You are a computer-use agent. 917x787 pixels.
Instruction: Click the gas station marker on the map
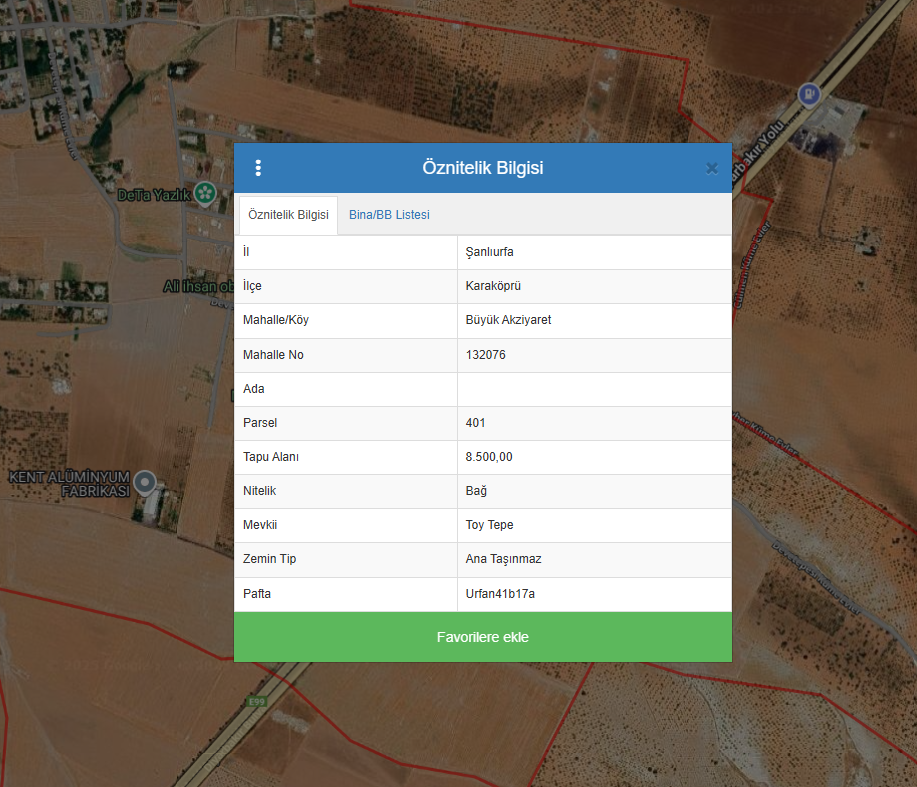pyautogui.click(x=808, y=95)
